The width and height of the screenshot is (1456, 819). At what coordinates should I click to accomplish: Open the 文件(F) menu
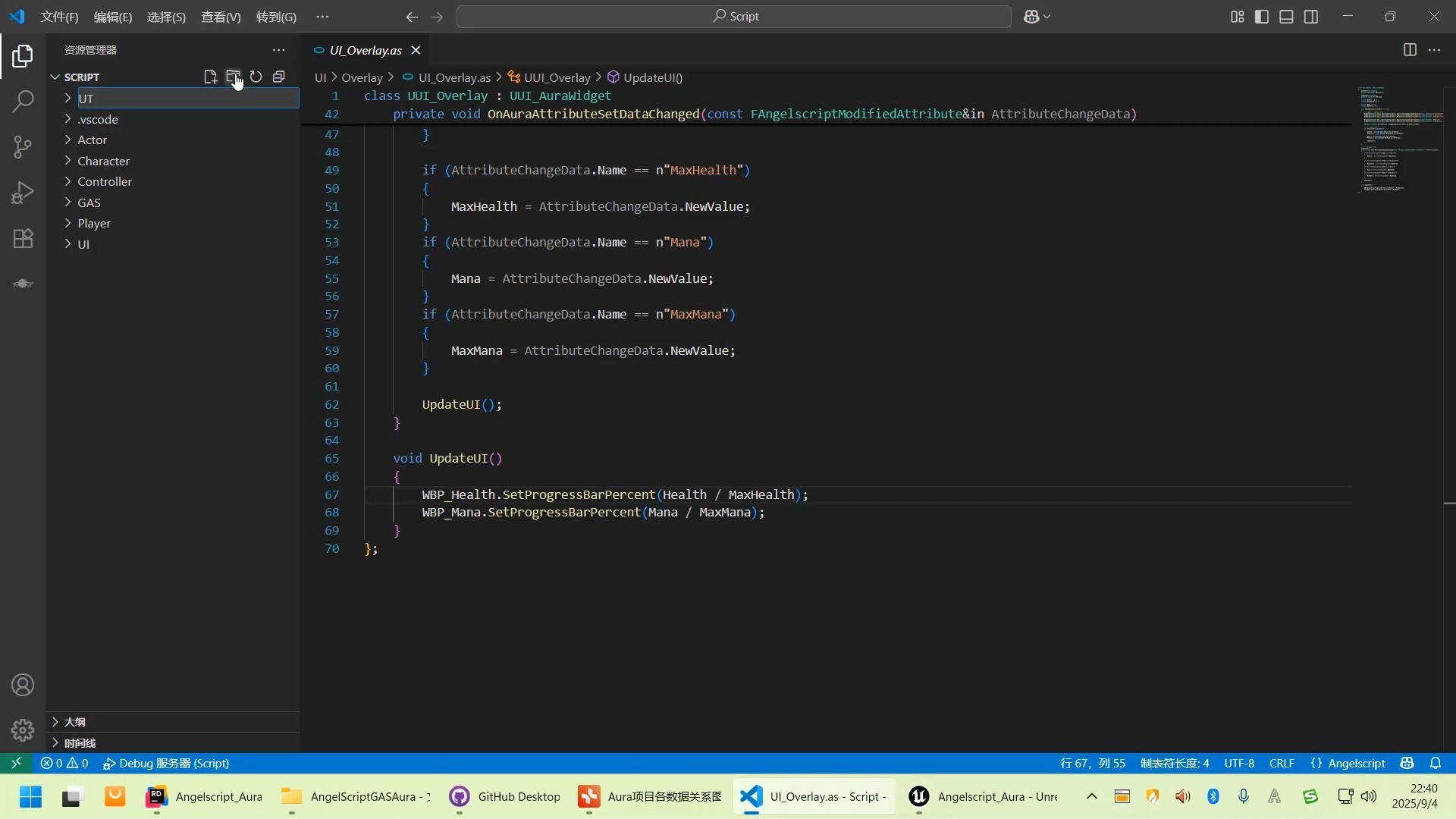pos(59,17)
